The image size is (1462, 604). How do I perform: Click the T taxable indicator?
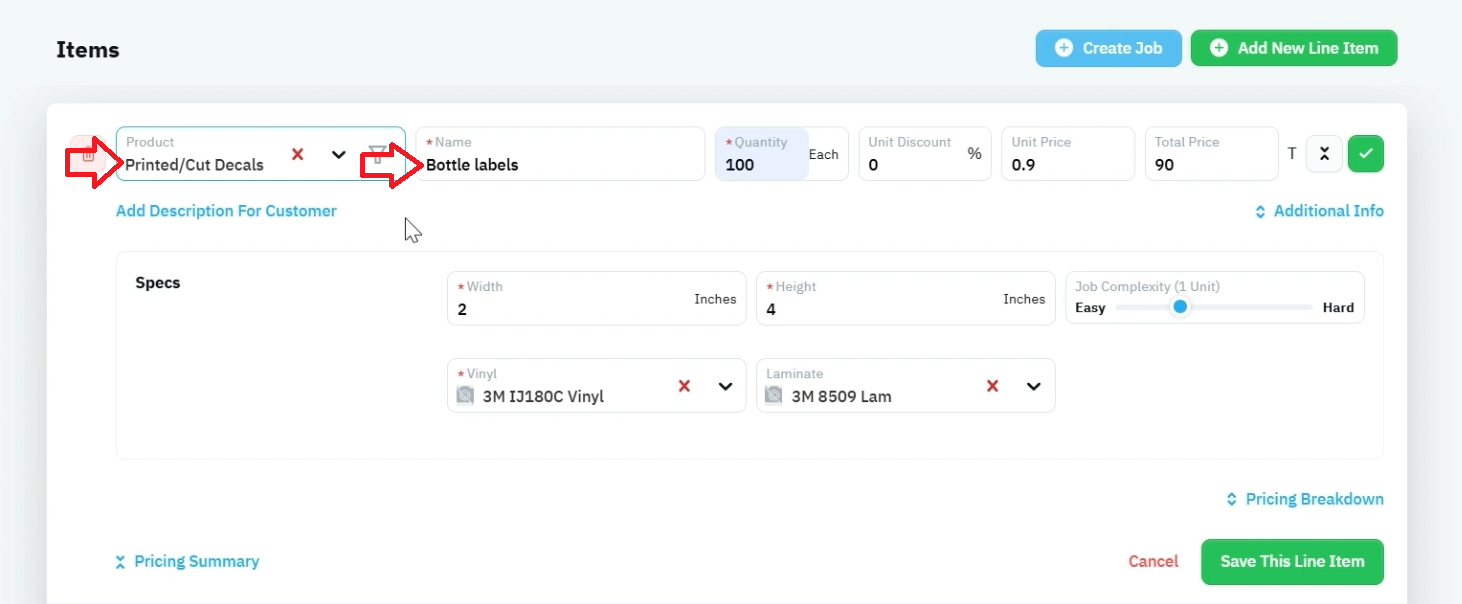tap(1292, 154)
